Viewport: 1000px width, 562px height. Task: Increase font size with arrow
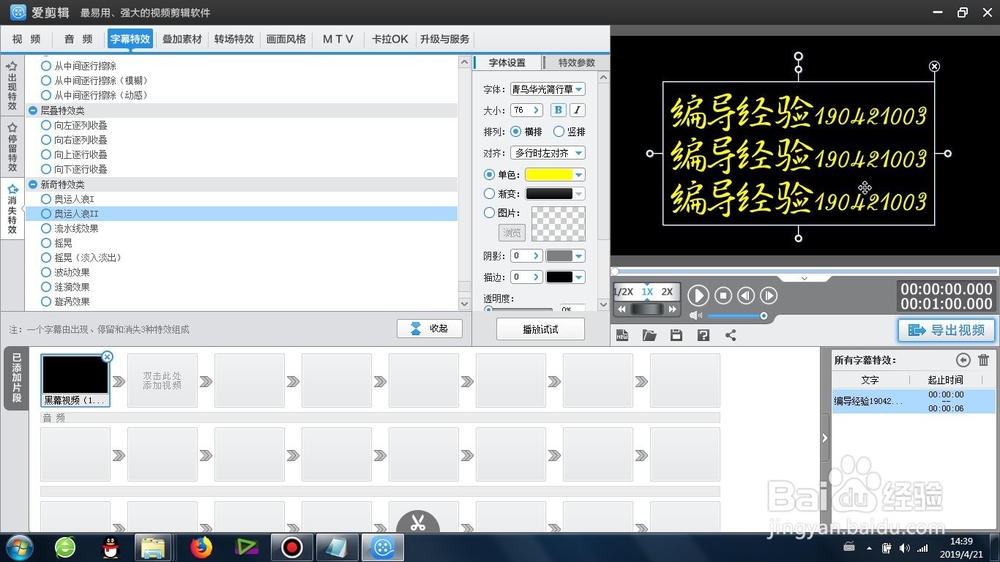point(536,110)
